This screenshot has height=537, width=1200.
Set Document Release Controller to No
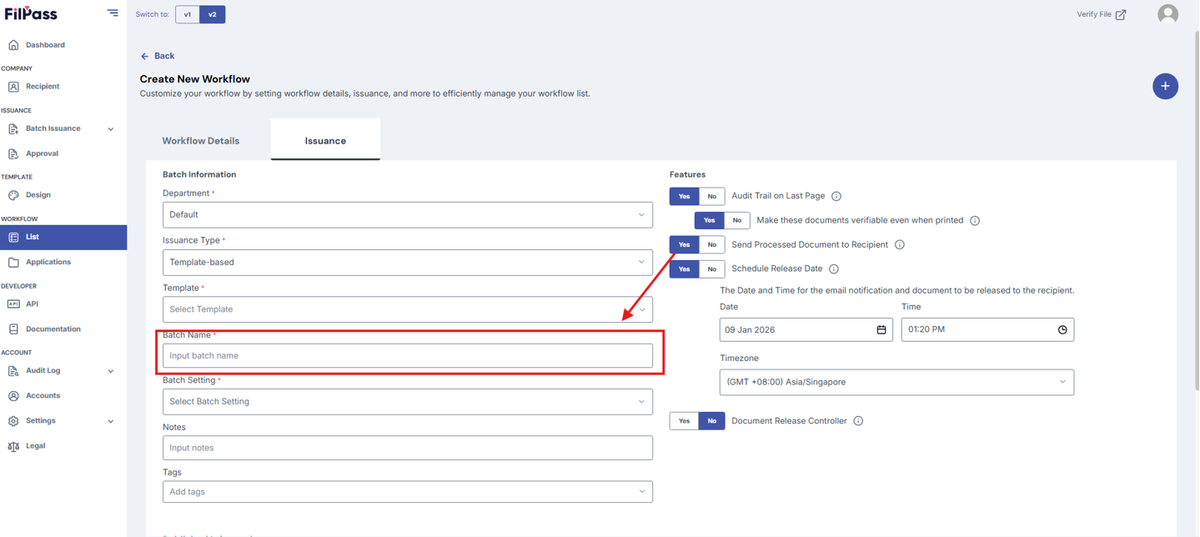[712, 421]
